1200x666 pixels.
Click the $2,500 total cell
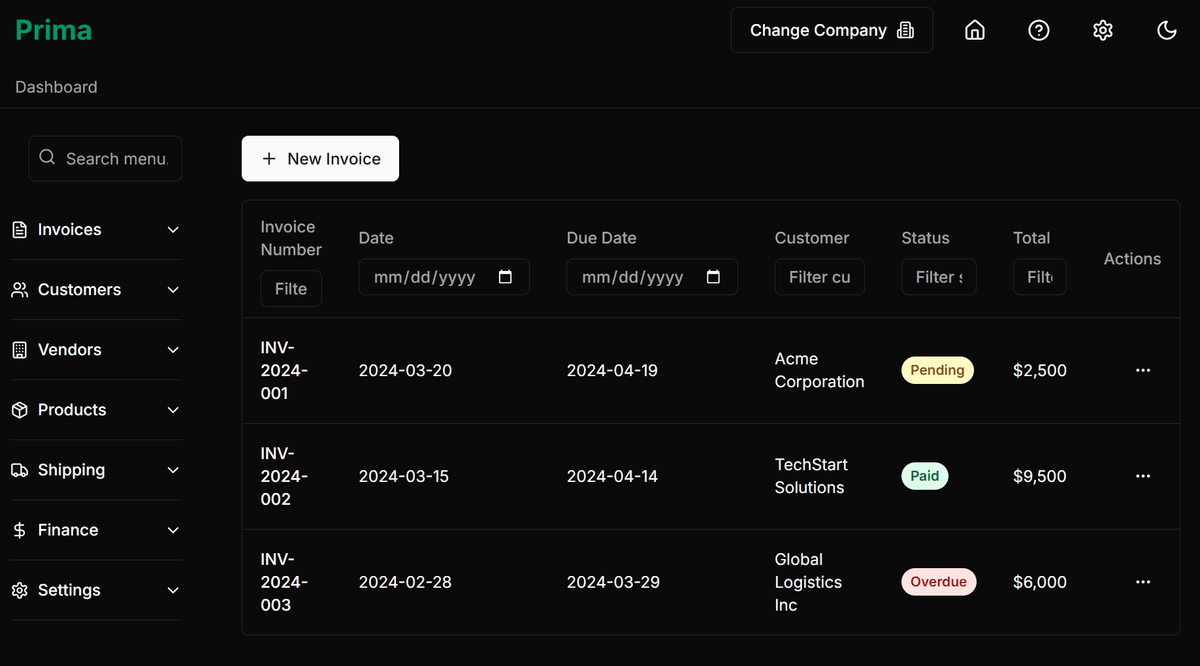coord(1040,370)
